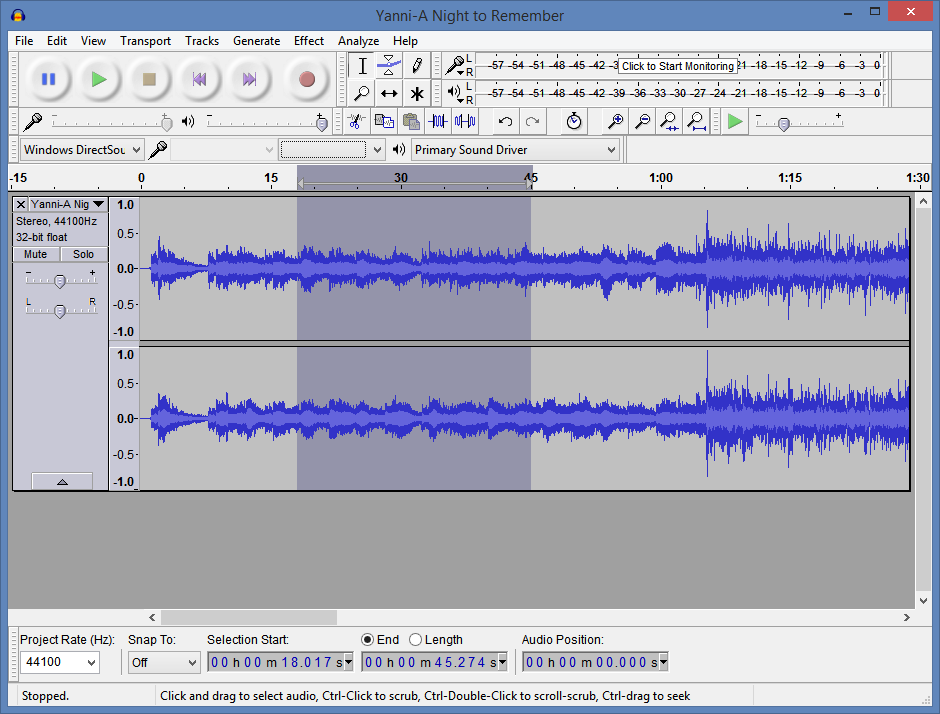Enable the Multi-Tool asterisk mode

417,93
